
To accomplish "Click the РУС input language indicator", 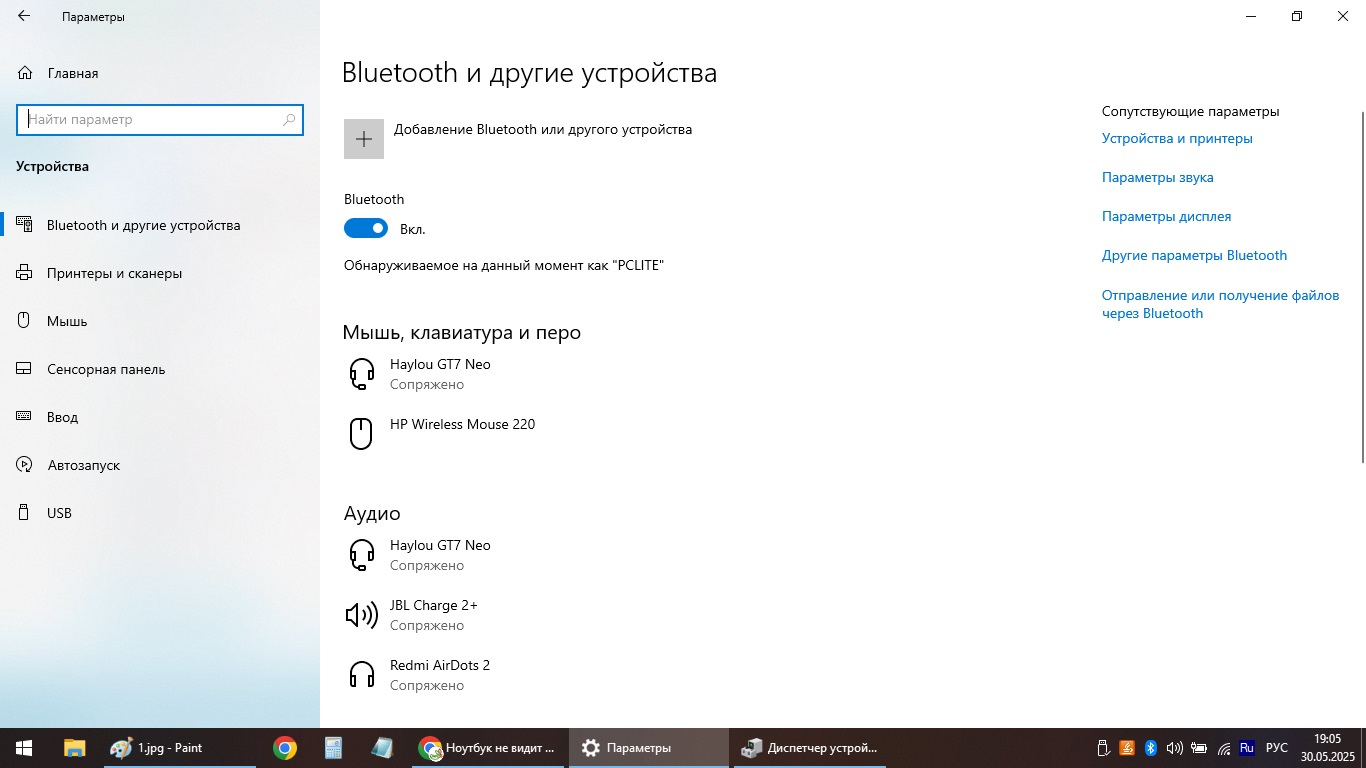I will 1277,748.
